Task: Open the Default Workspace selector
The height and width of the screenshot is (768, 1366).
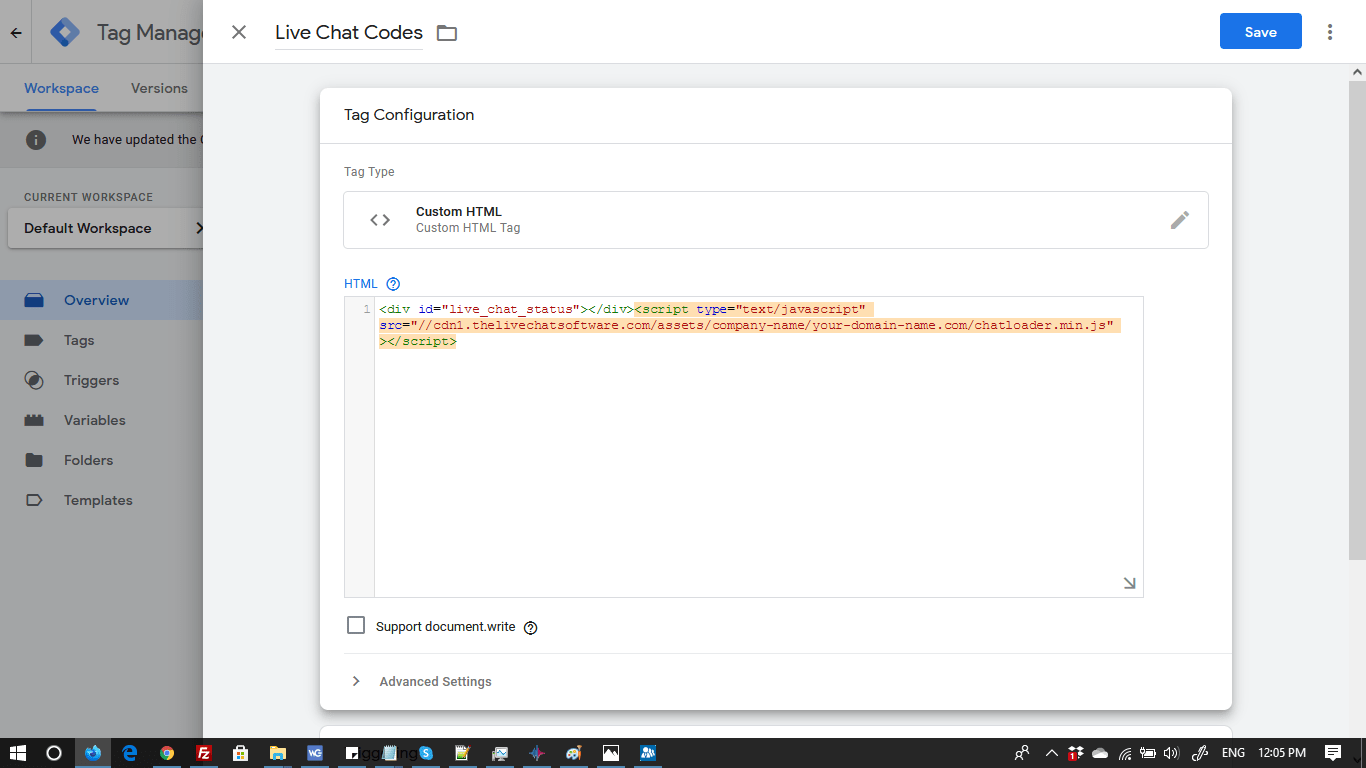Action: [x=106, y=228]
